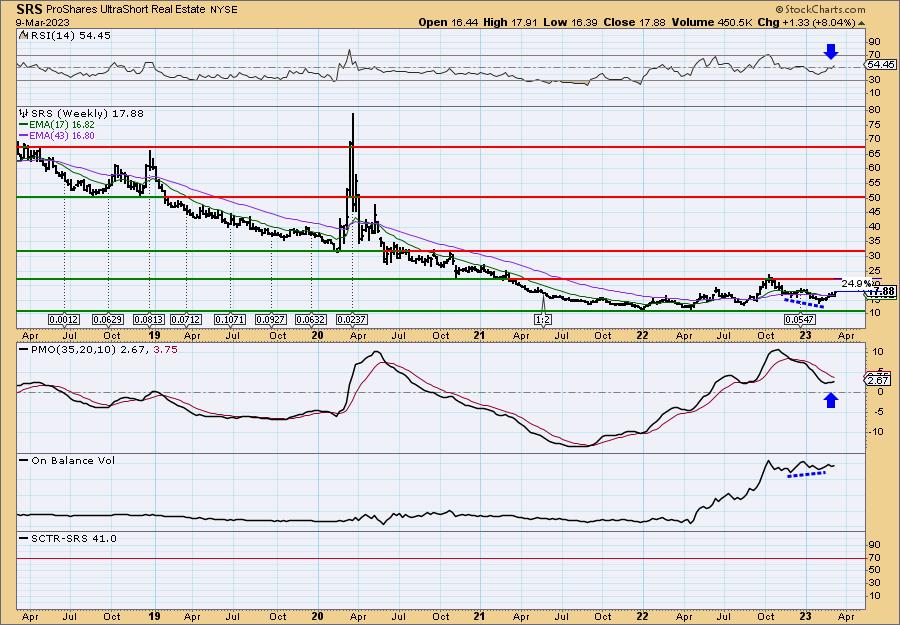Viewport: 900px width, 625px height.
Task: Click the 55 label on price axis
Action: [874, 183]
